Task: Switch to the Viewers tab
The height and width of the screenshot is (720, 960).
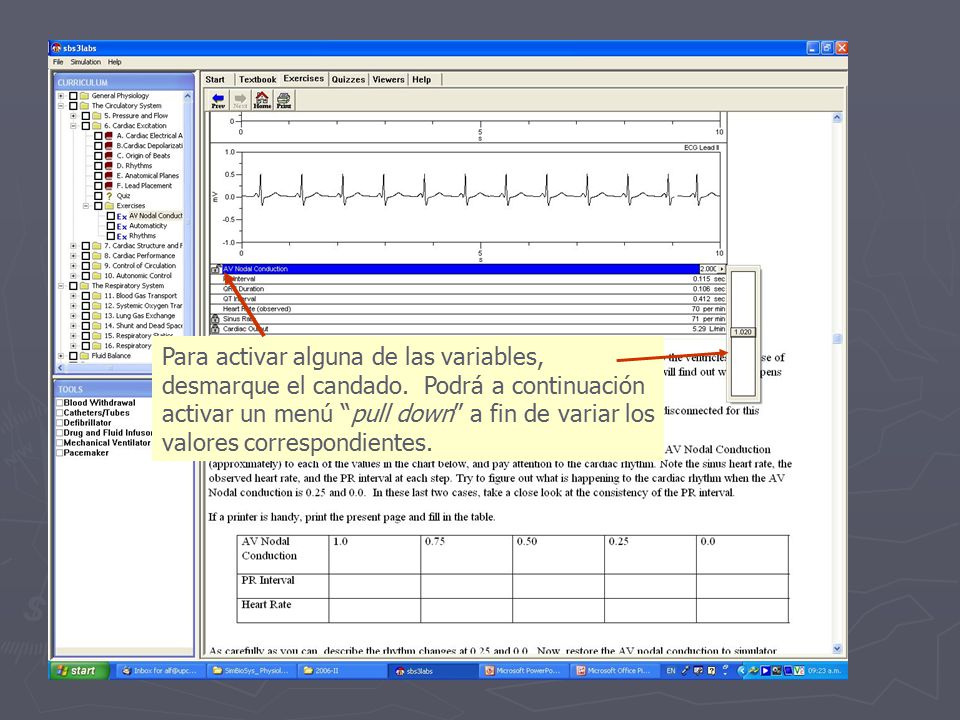Action: point(389,80)
